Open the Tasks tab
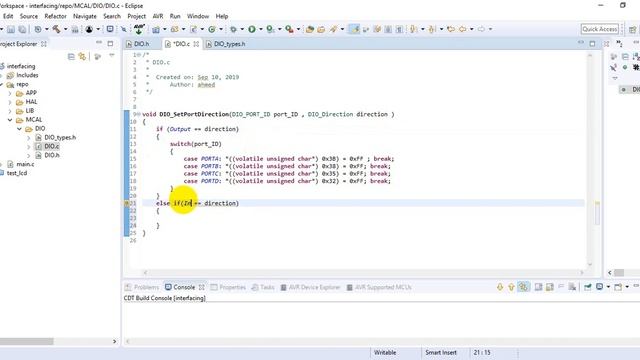Image resolution: width=640 pixels, height=360 pixels. coord(263,287)
